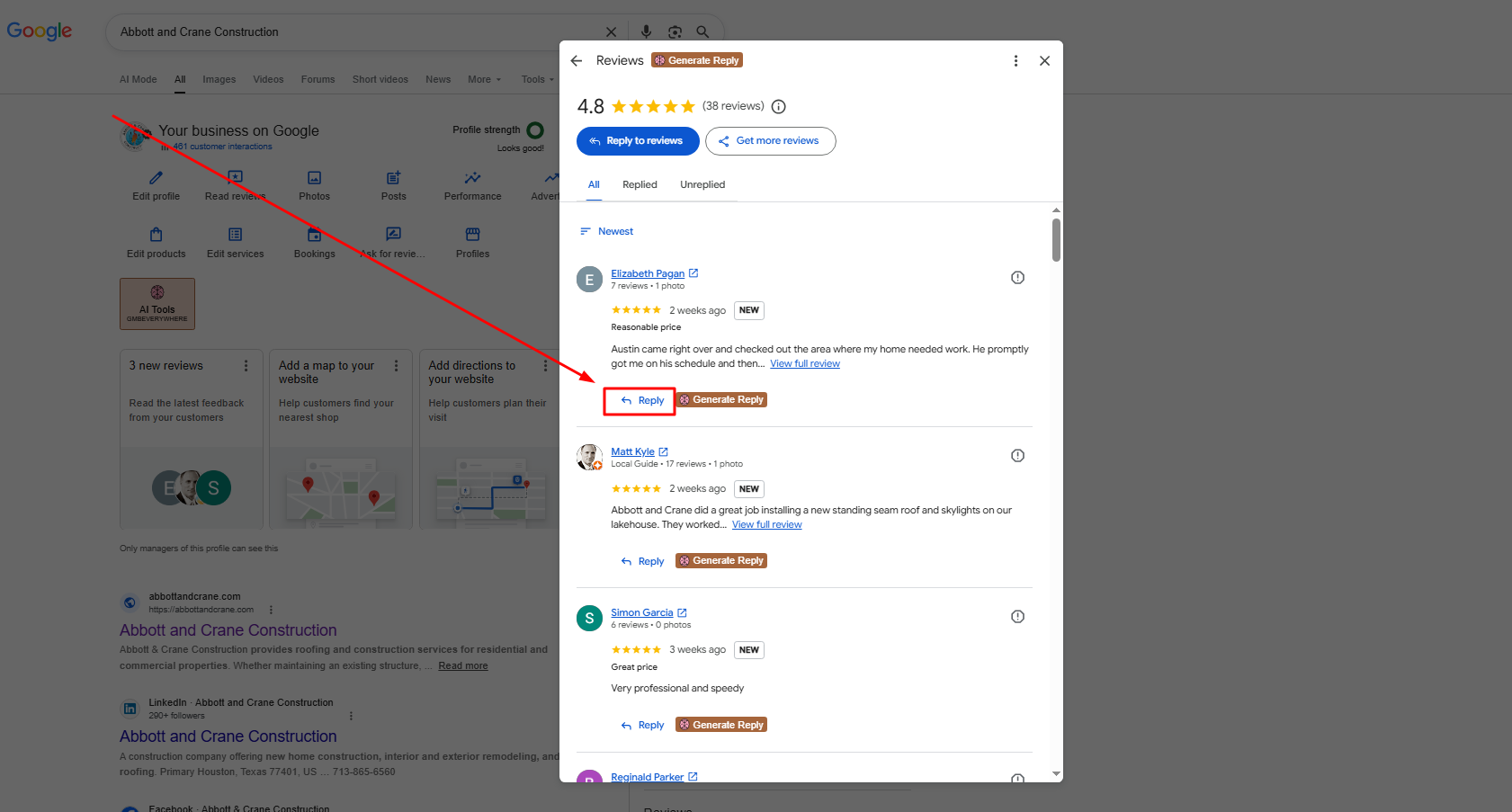Click the search magnifier icon
Image resolution: width=1512 pixels, height=812 pixels.
[702, 32]
